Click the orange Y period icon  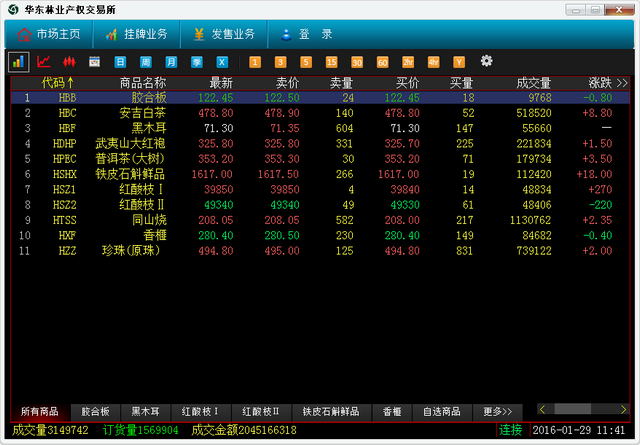(459, 62)
